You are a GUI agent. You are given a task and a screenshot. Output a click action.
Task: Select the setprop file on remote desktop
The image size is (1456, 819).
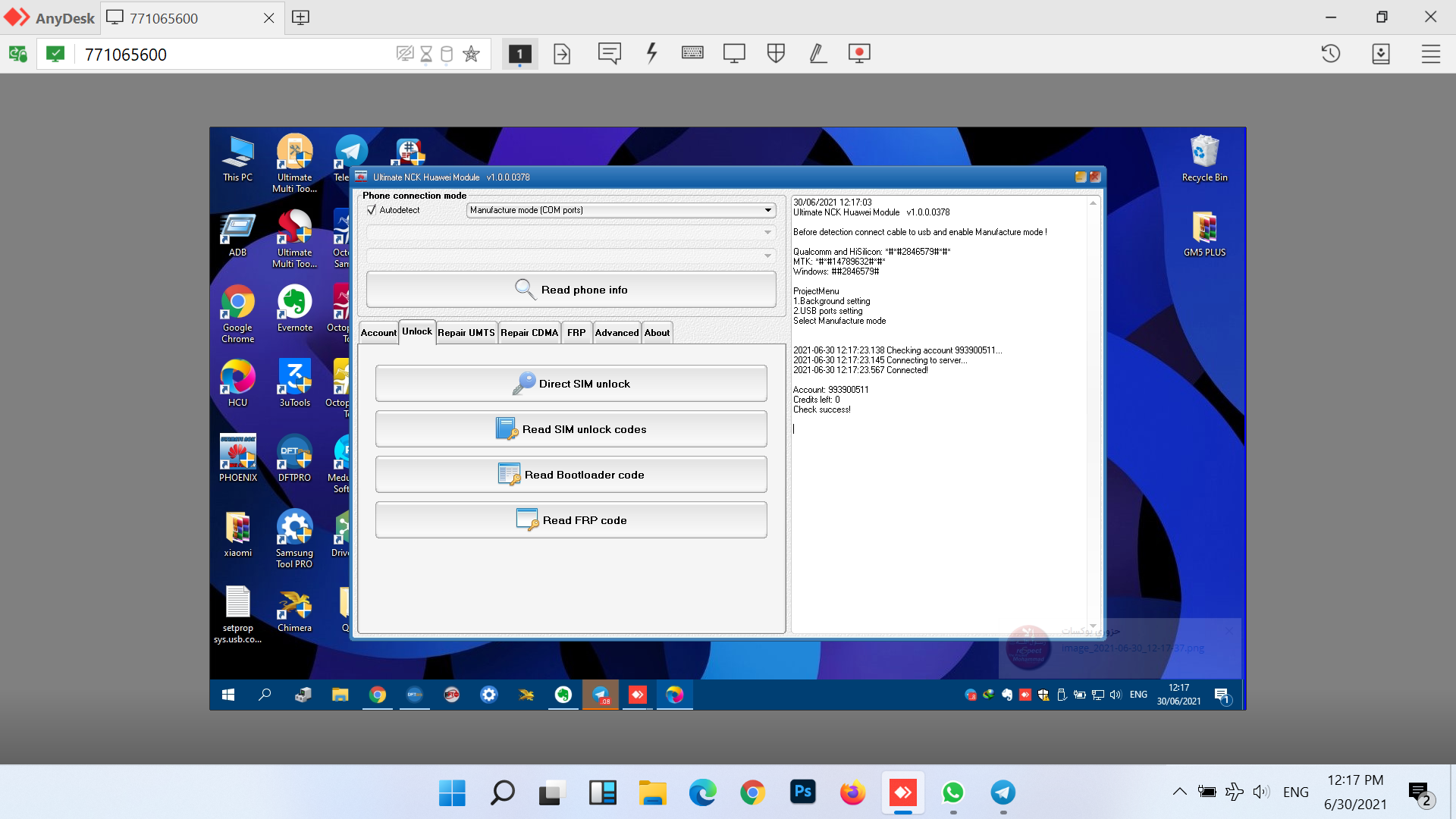(x=237, y=615)
